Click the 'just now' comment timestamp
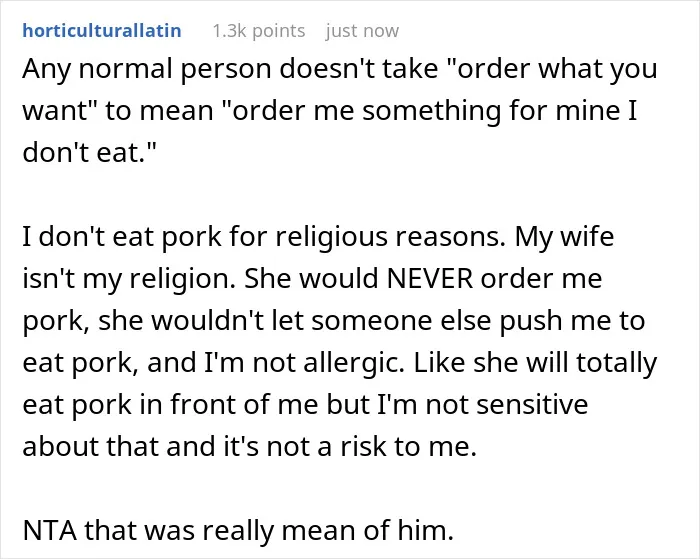This screenshot has width=700, height=559. [362, 31]
